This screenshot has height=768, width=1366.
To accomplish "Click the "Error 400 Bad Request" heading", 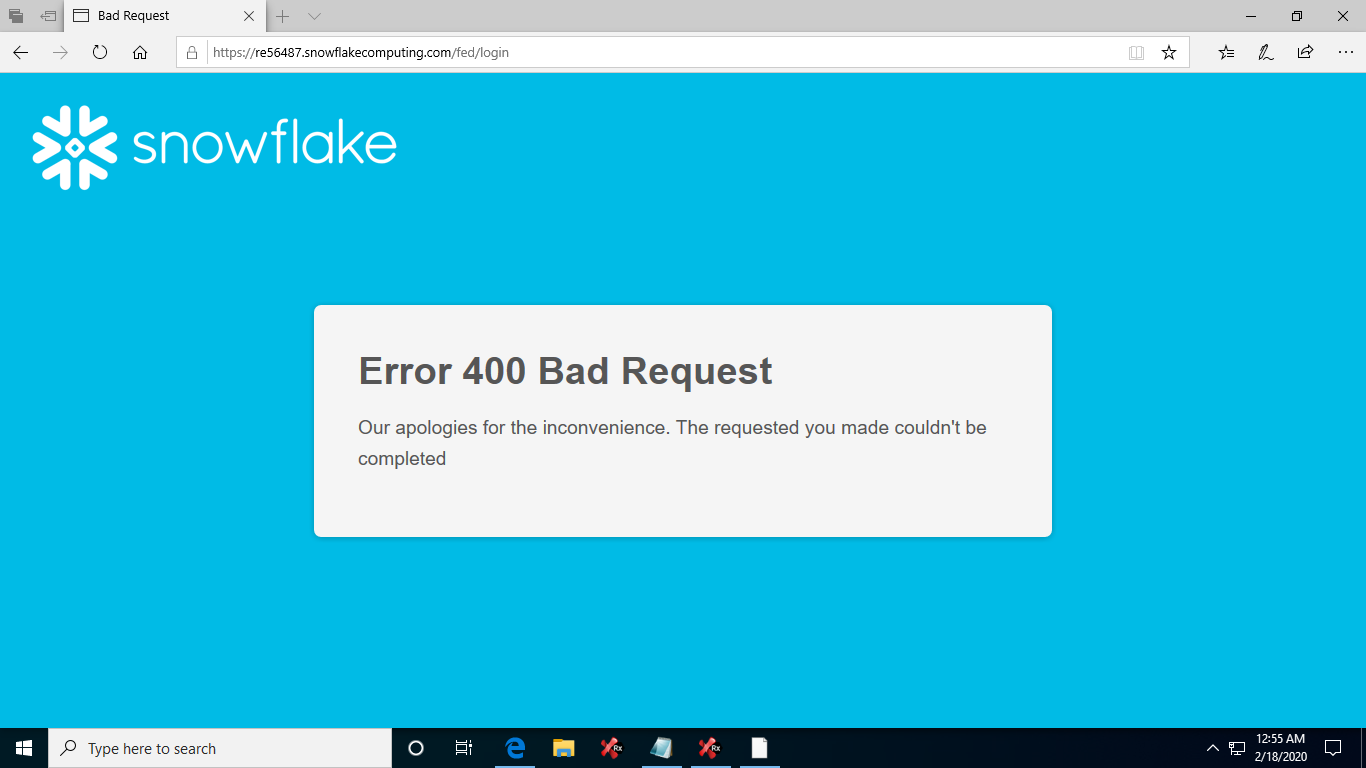I will (x=565, y=371).
